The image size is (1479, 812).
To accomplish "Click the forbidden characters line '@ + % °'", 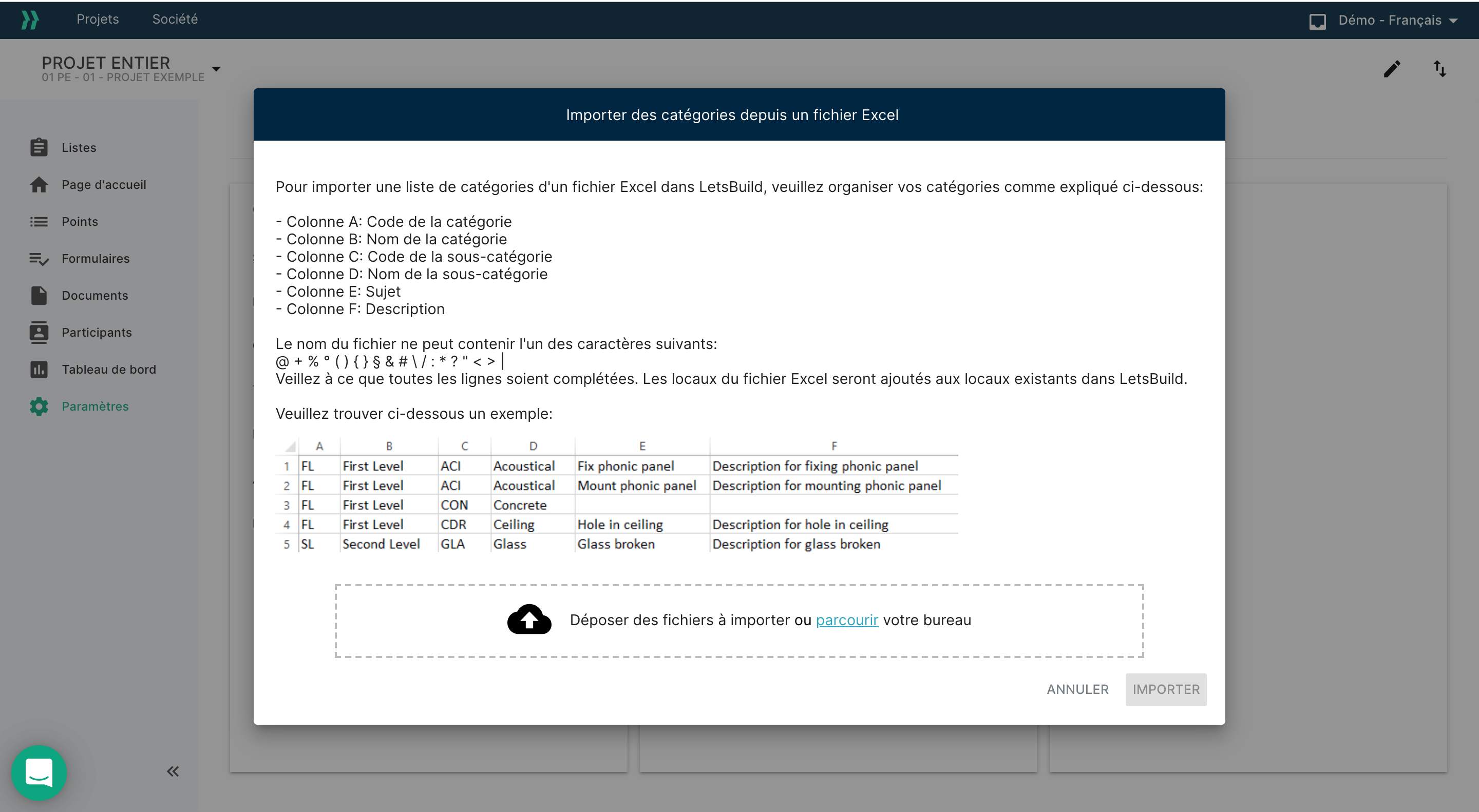I will (x=389, y=361).
